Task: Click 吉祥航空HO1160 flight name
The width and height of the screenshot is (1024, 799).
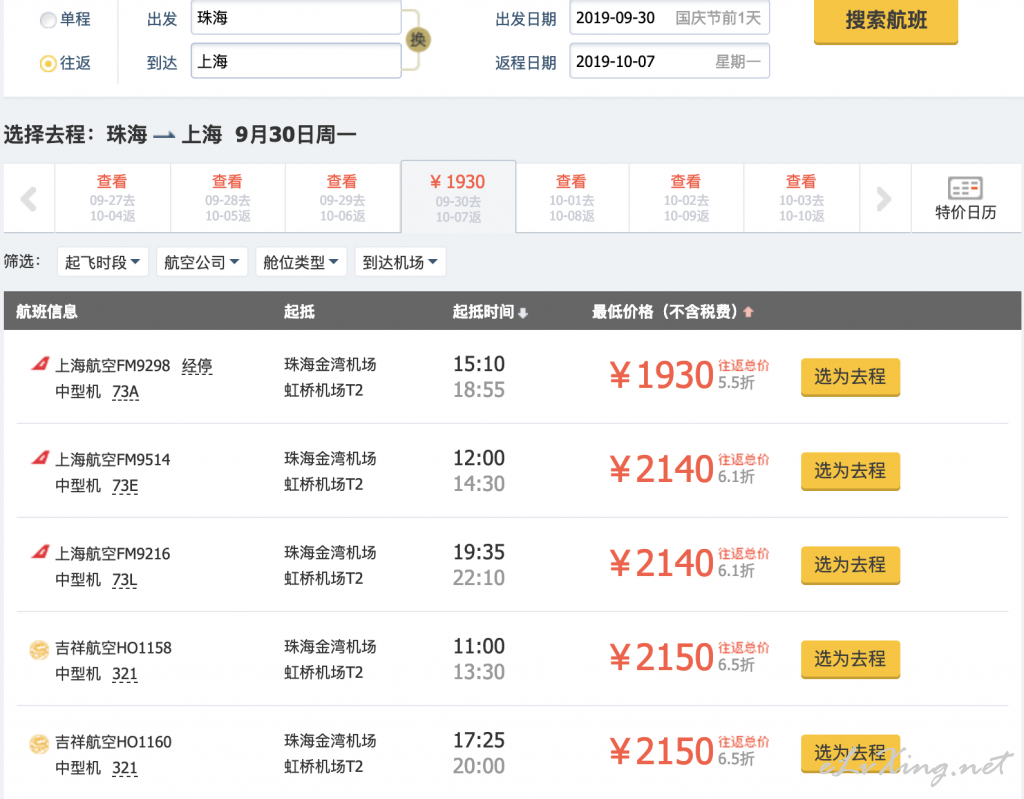Action: point(113,742)
